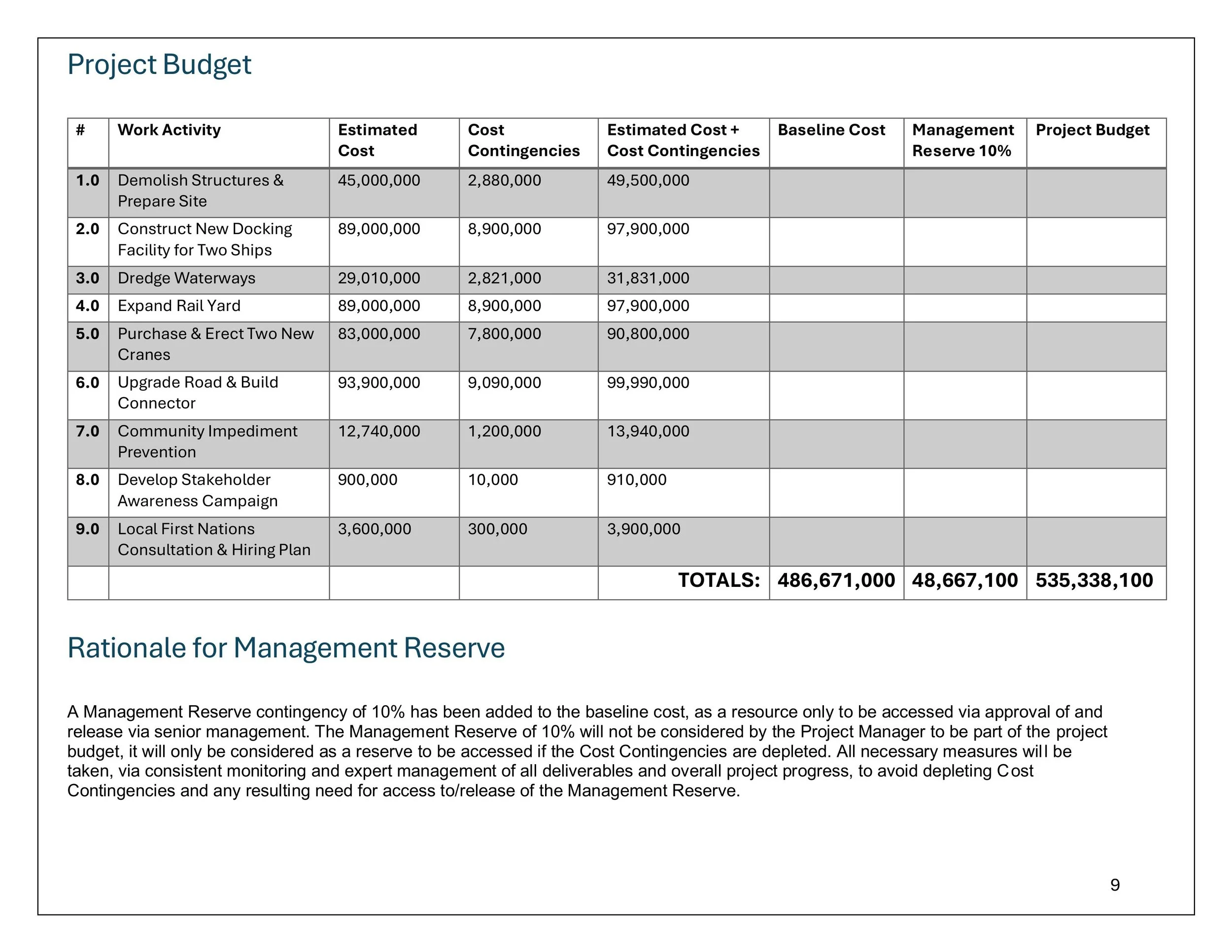The height and width of the screenshot is (952, 1232).
Task: Select the Work Activity column header
Action: pyautogui.click(x=169, y=130)
